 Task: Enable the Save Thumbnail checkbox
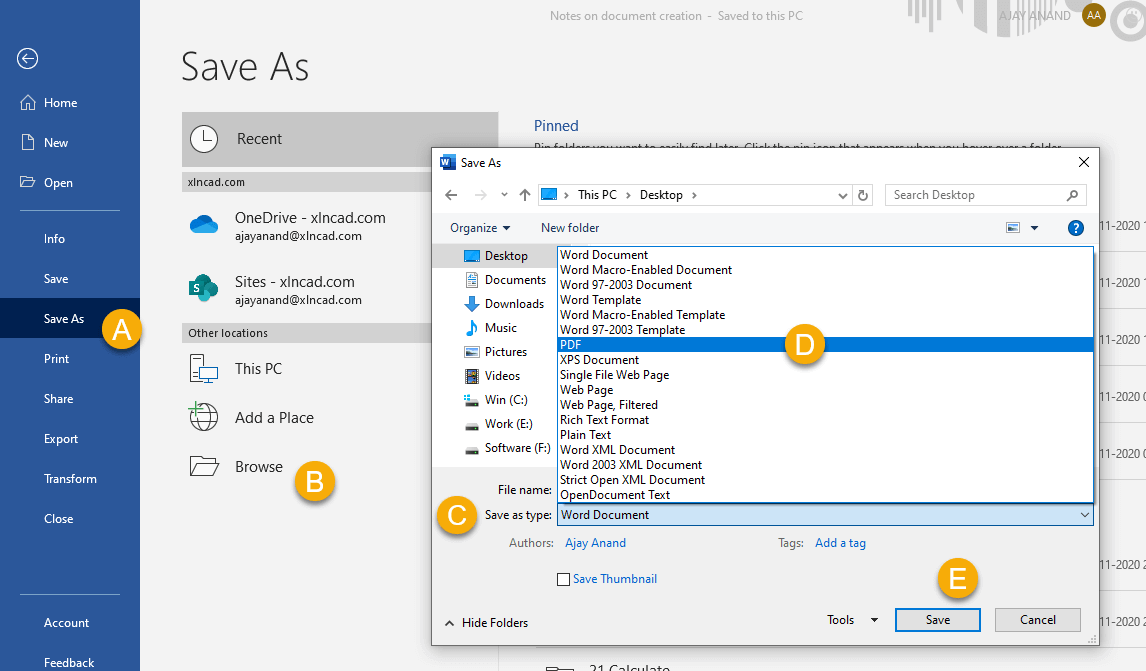coord(564,579)
